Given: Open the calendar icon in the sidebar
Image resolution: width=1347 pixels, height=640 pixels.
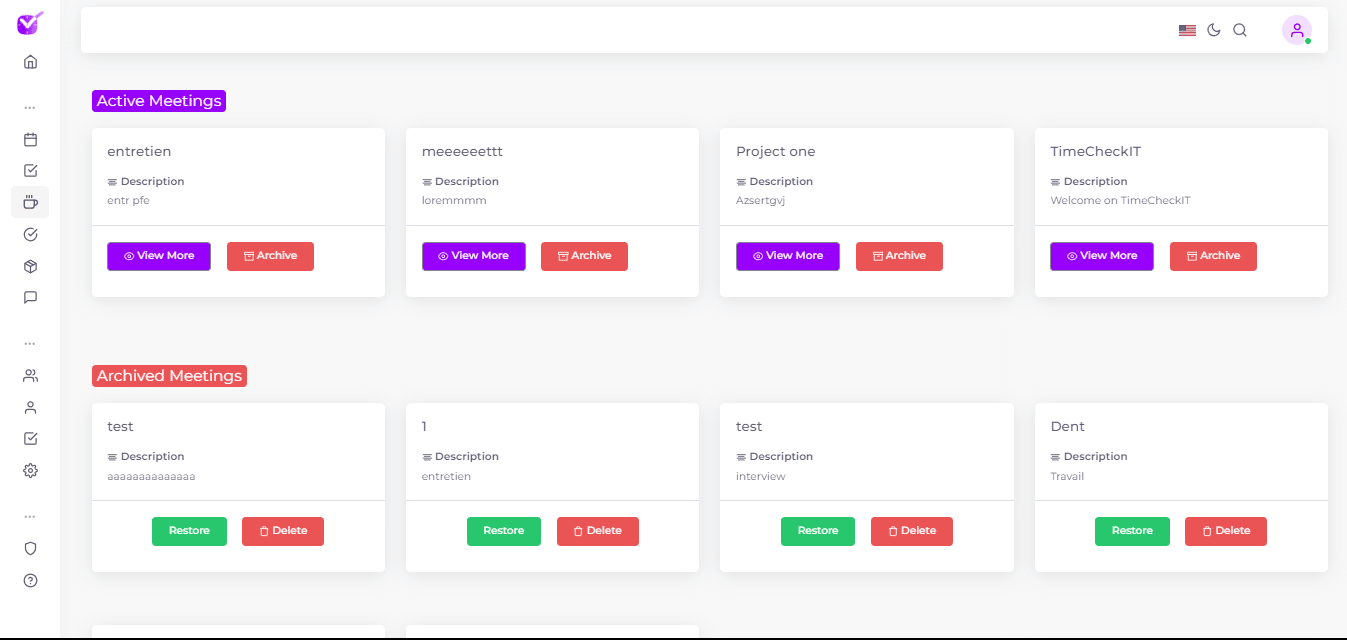Looking at the screenshot, I should [30, 140].
